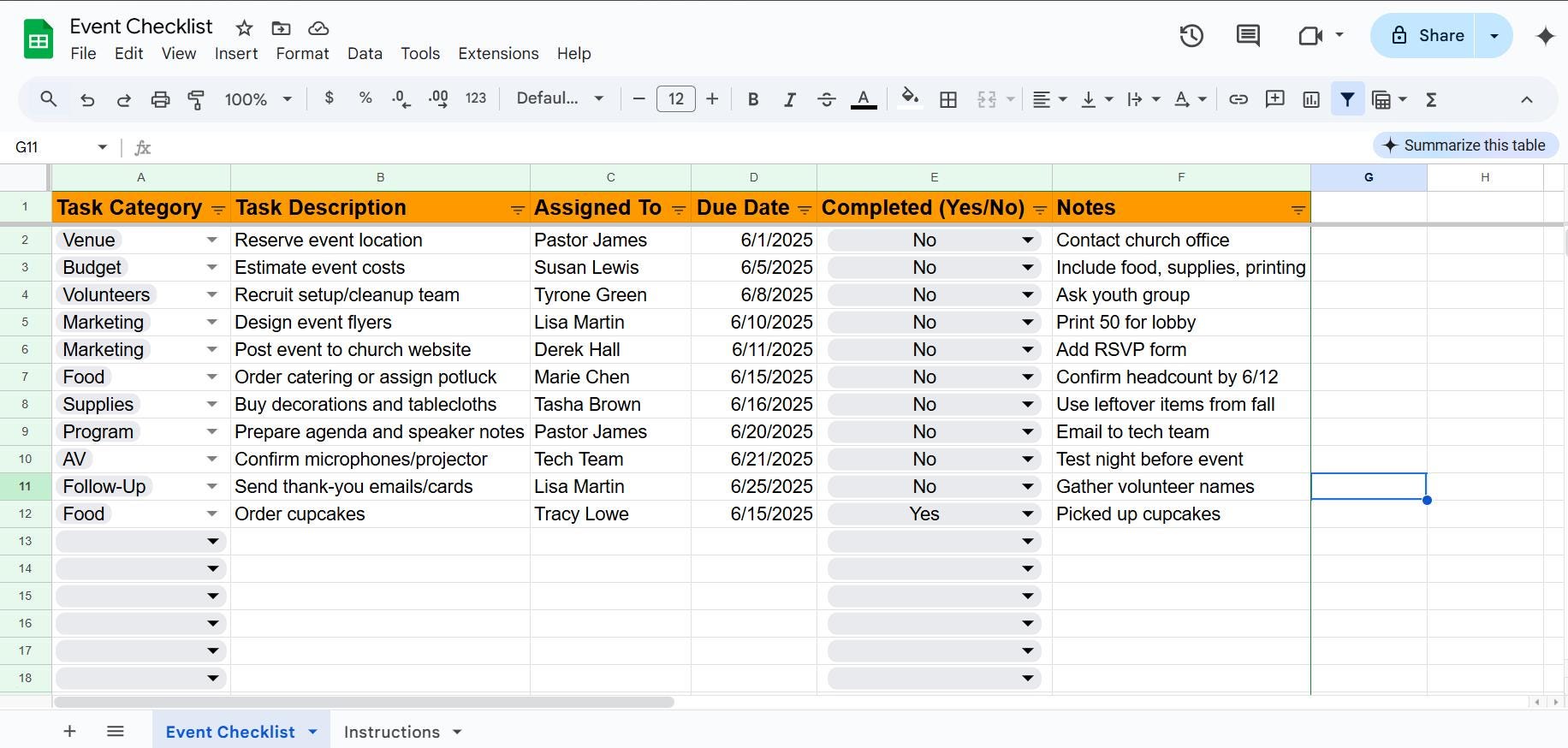Open the fill color picker

[x=911, y=98]
